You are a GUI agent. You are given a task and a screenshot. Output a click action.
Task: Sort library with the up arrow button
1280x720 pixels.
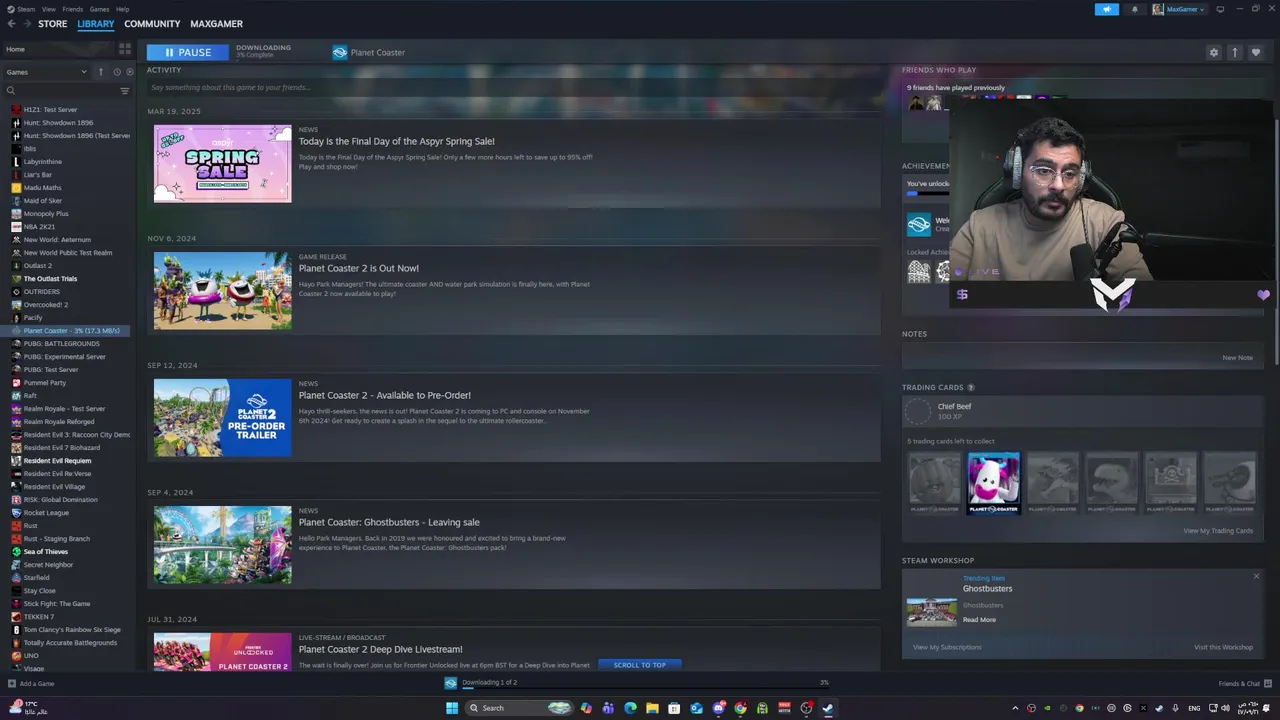click(x=100, y=72)
